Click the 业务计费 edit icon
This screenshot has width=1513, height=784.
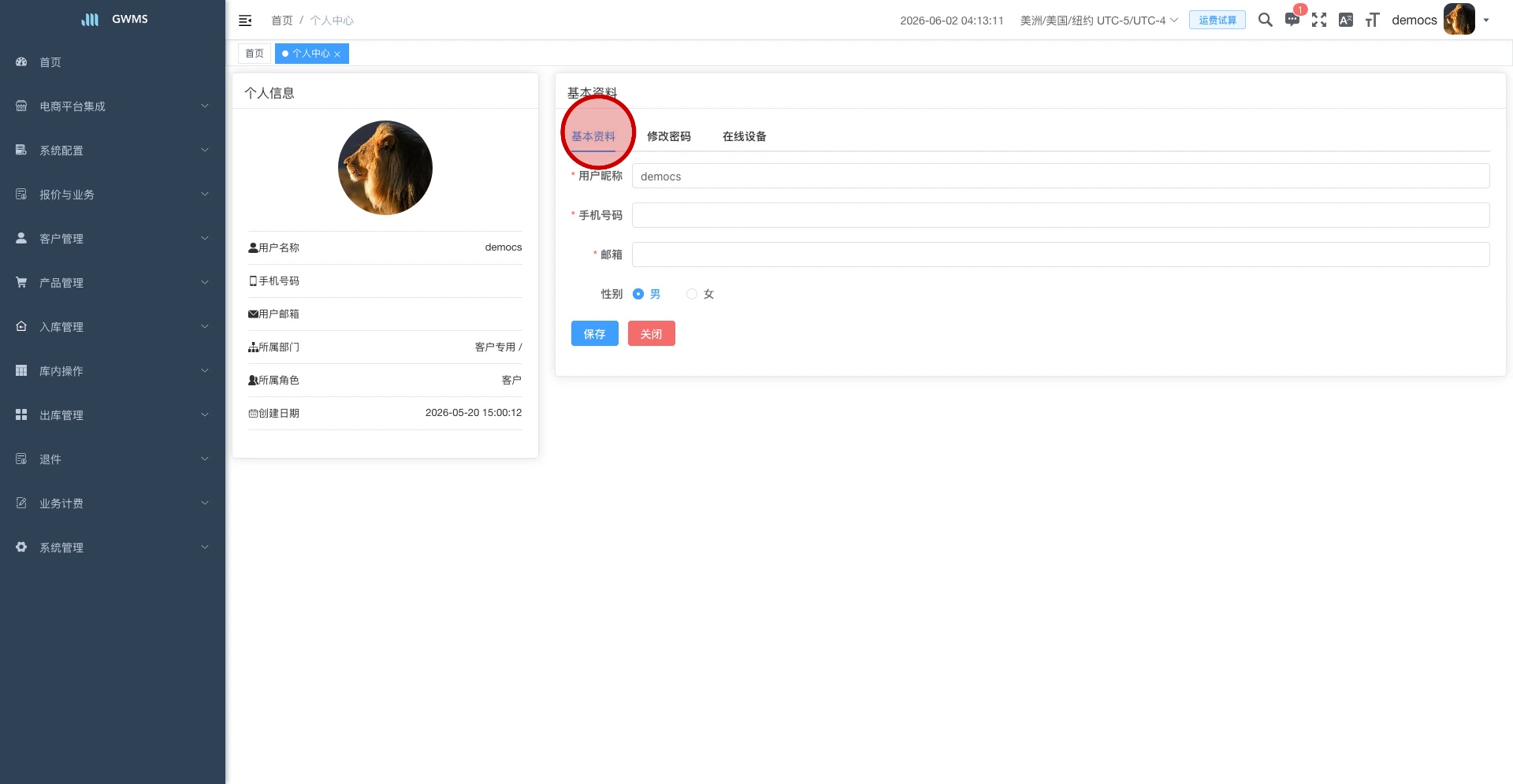pyautogui.click(x=21, y=503)
